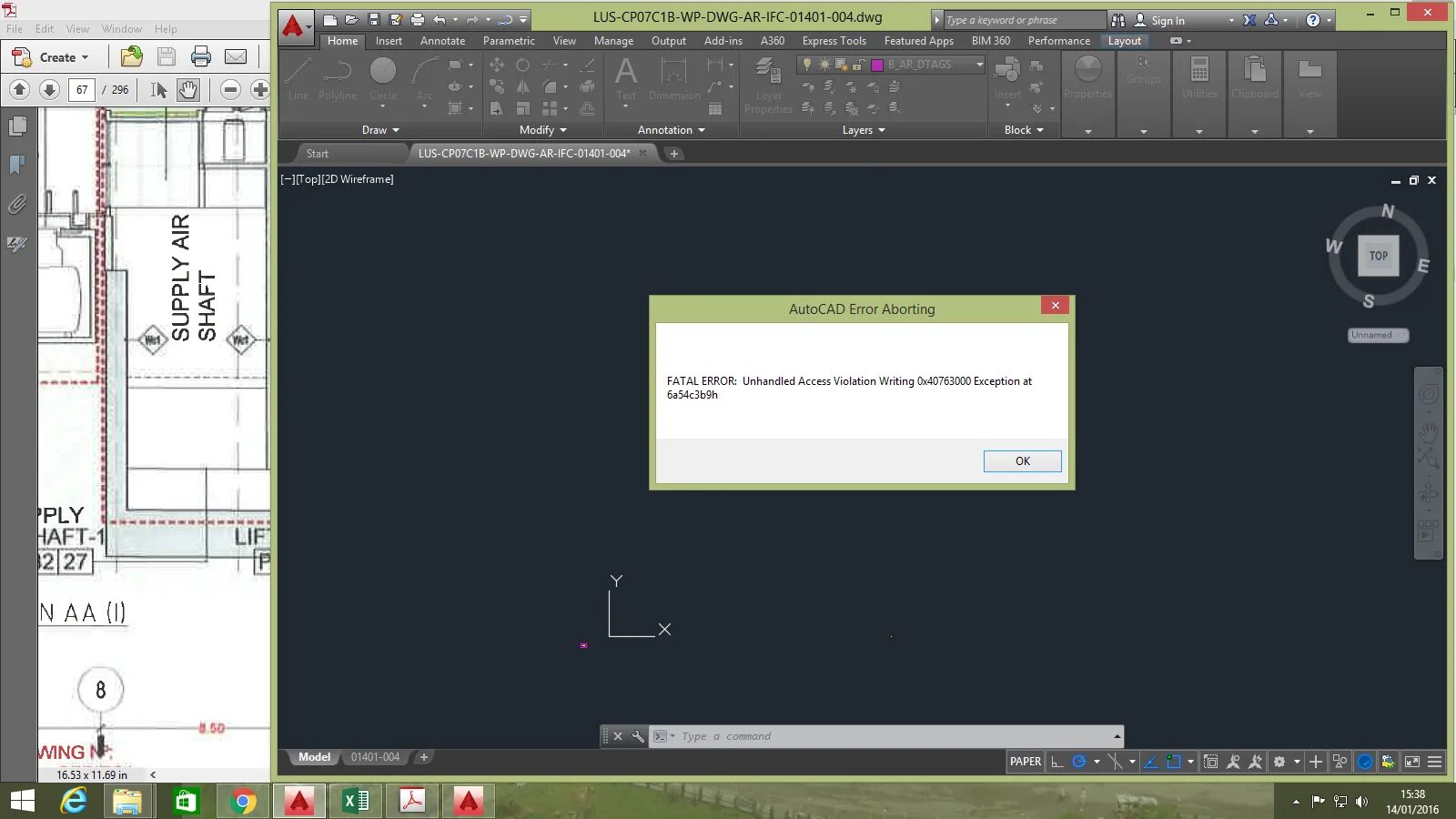The width and height of the screenshot is (1456, 819).
Task: Toggle Polar tracking in AutoCAD status bar
Action: [x=1079, y=762]
